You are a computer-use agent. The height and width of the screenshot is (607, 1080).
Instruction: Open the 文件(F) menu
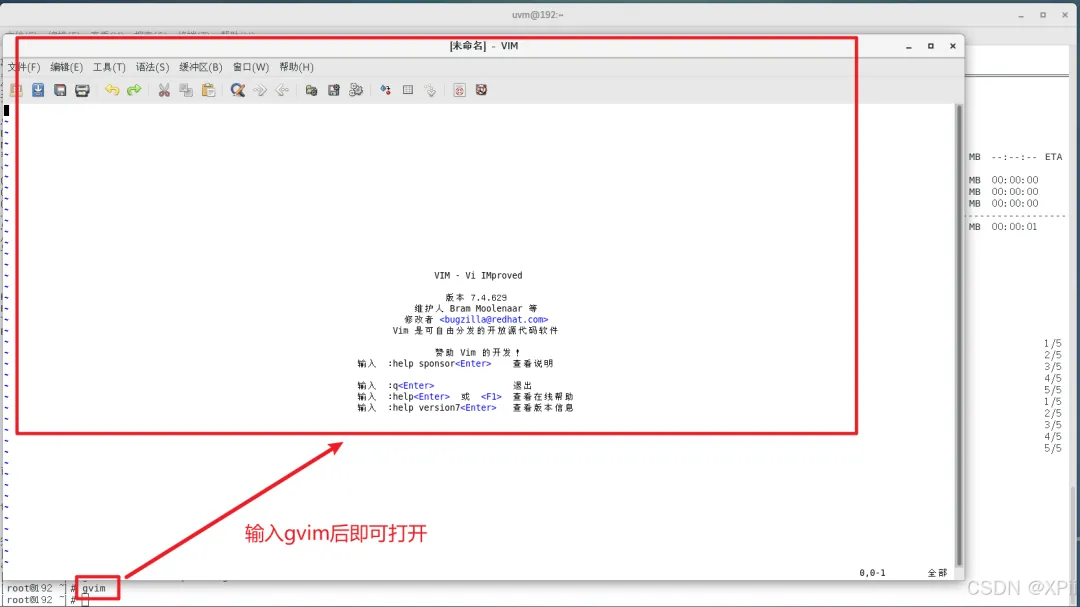[x=24, y=67]
